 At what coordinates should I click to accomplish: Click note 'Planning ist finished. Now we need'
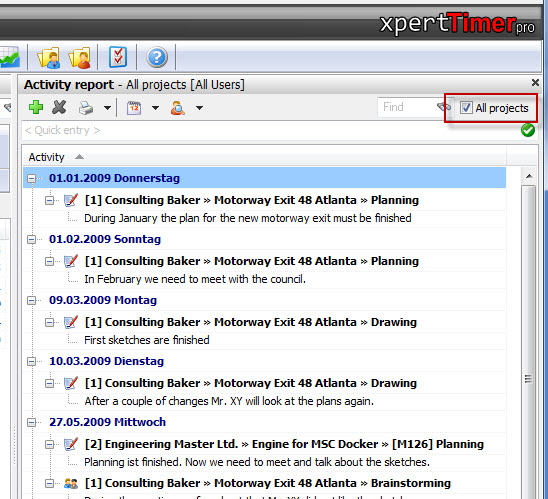[257, 462]
